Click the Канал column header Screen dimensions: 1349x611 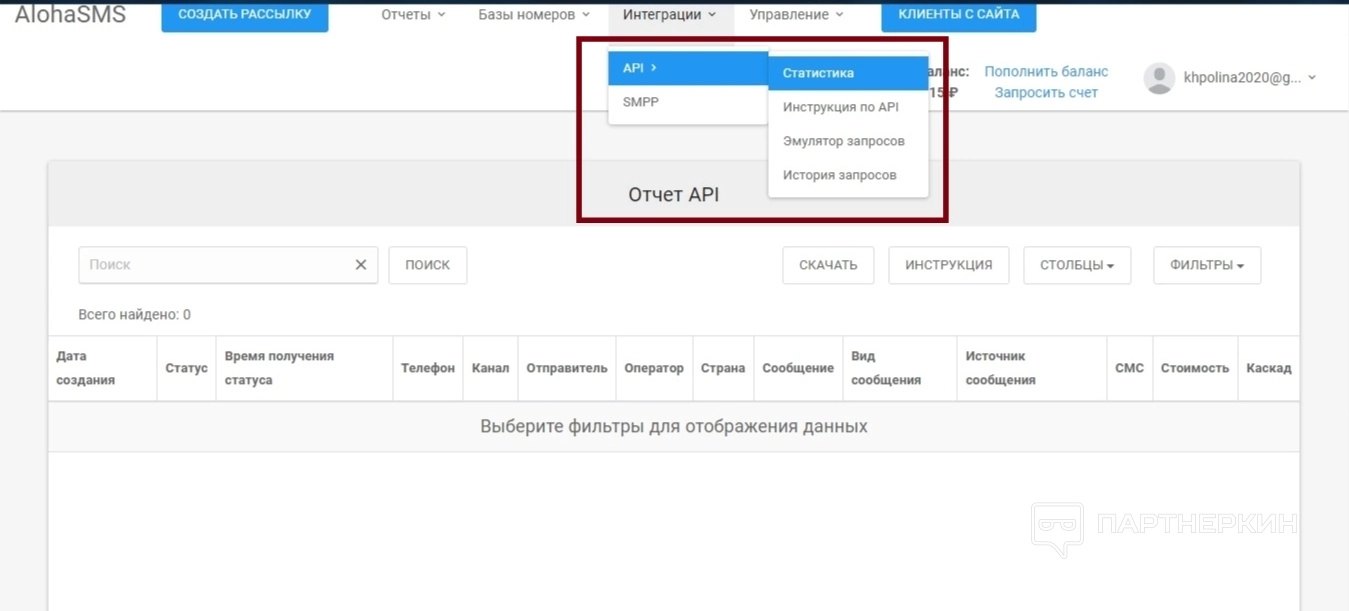[490, 368]
